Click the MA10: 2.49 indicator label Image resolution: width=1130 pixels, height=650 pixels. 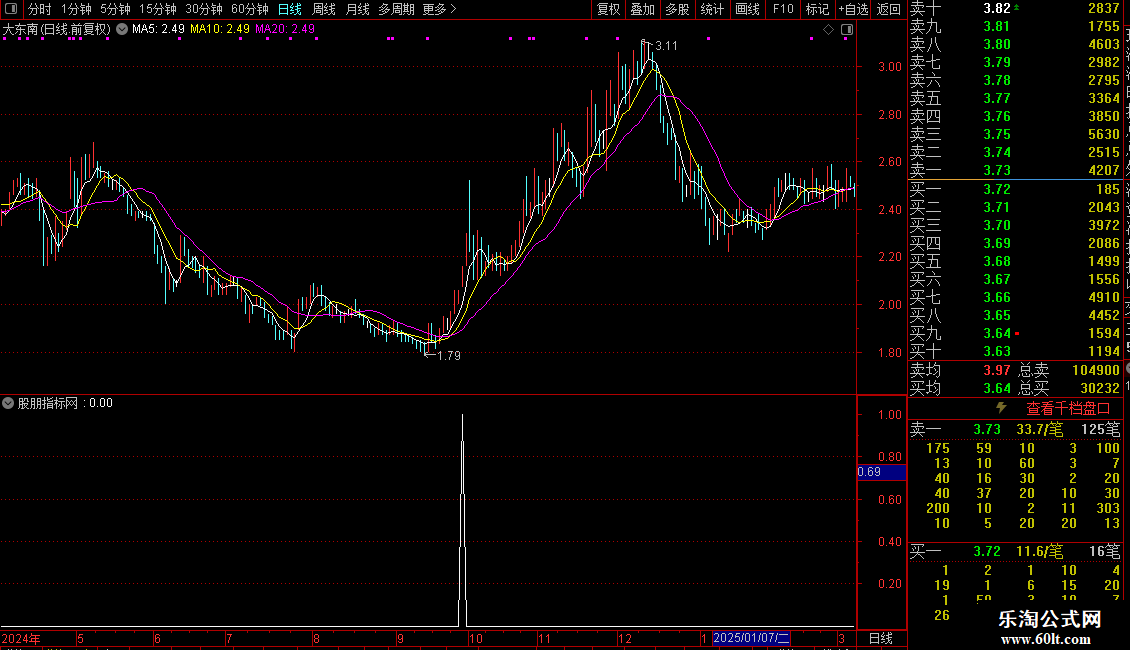point(220,29)
